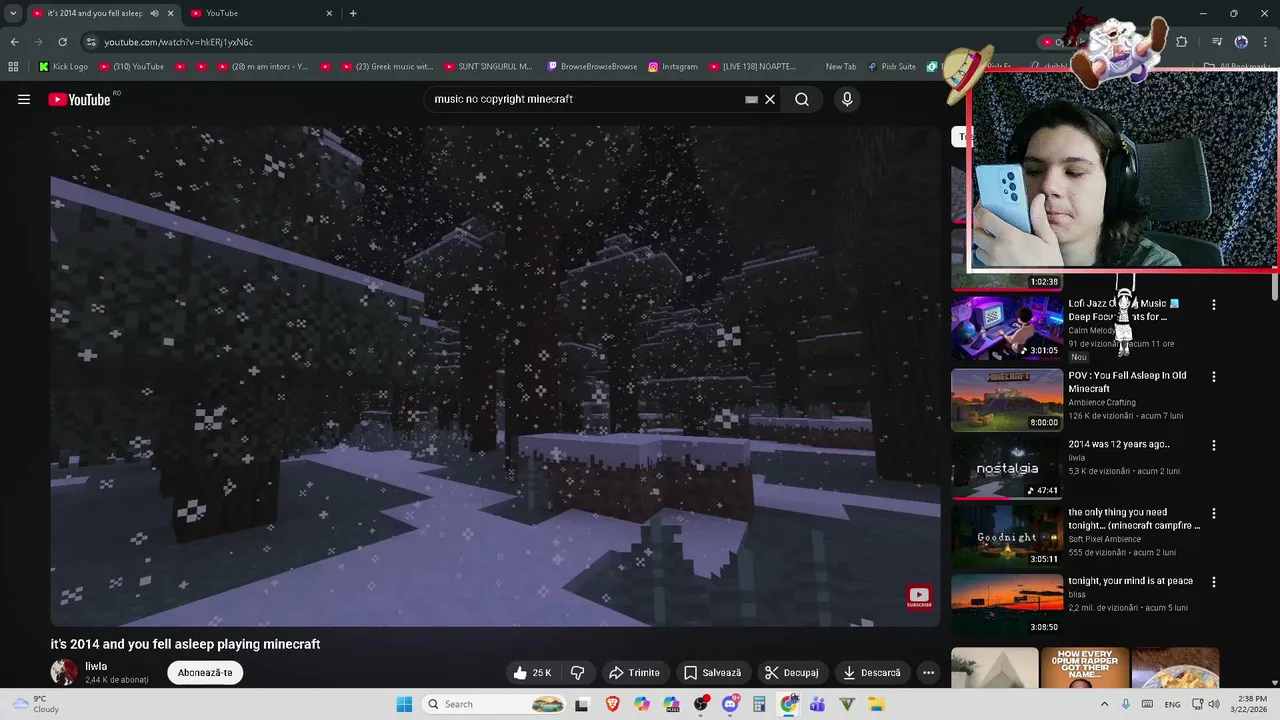Viewport: 1280px width, 720px height.
Task: Start voice search with microphone icon
Action: coord(847,99)
